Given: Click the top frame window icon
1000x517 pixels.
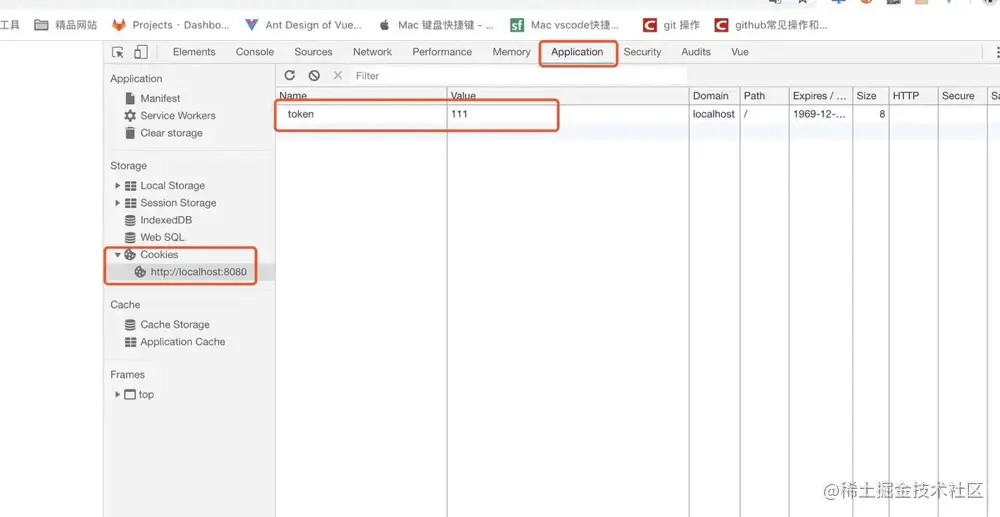Looking at the screenshot, I should (130, 395).
